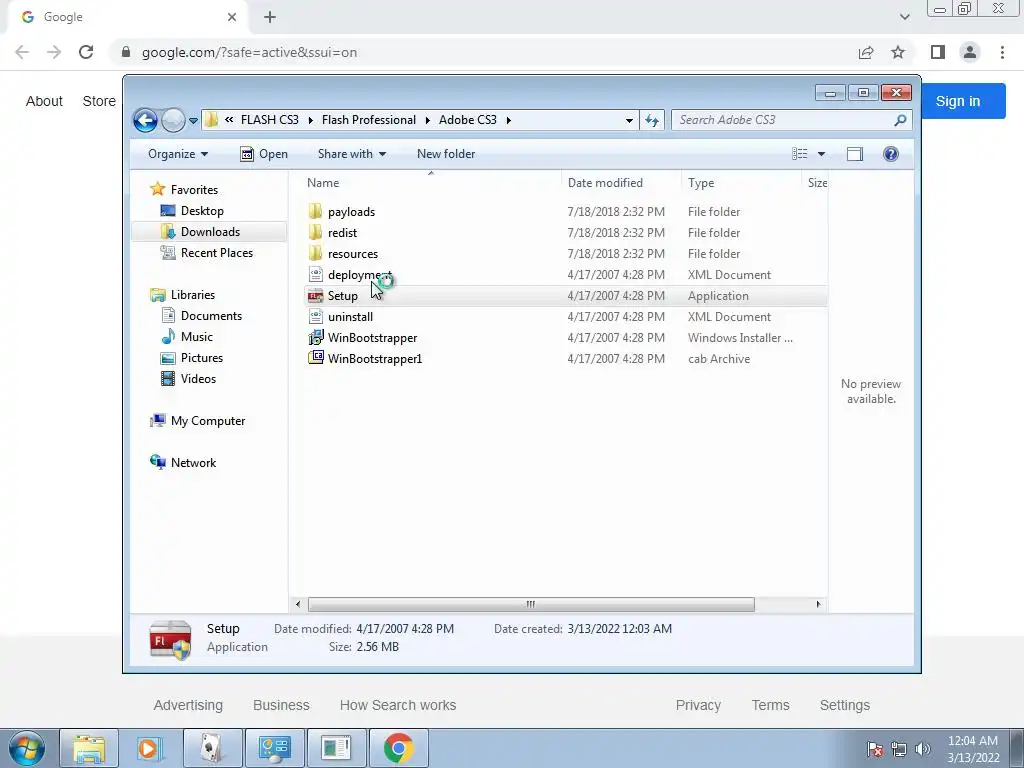Open a new Chrome tab
Image resolution: width=1024 pixels, height=768 pixels.
(x=270, y=17)
